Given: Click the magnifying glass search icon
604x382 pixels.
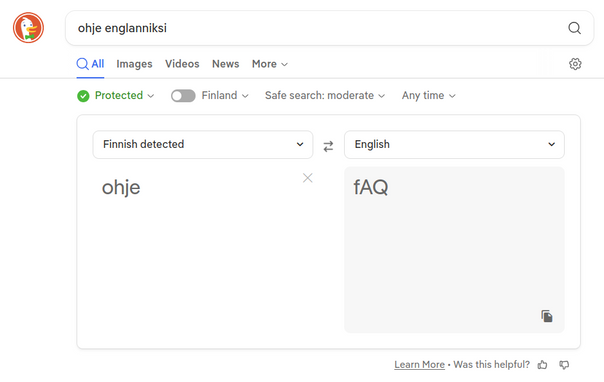Looking at the screenshot, I should [574, 28].
